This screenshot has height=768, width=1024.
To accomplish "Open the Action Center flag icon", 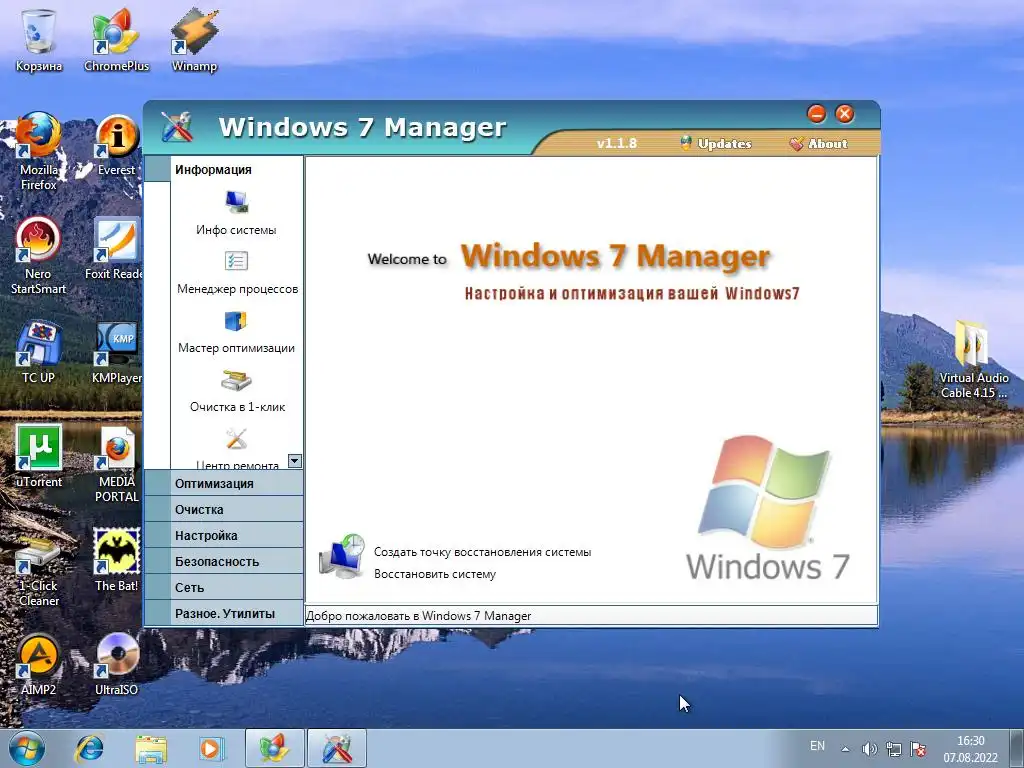I will pyautogui.click(x=918, y=749).
